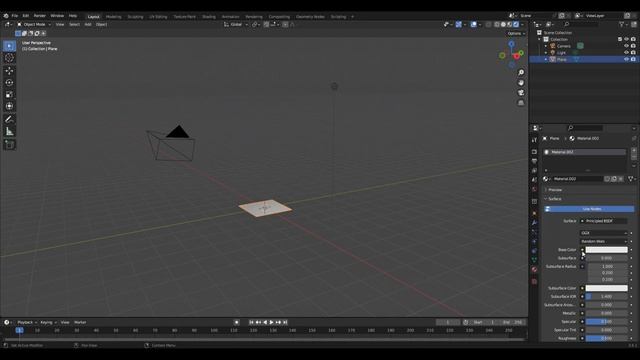Screen dimensions: 640x360
Task: Hide the Plane object in outliner
Action: [x=626, y=59]
